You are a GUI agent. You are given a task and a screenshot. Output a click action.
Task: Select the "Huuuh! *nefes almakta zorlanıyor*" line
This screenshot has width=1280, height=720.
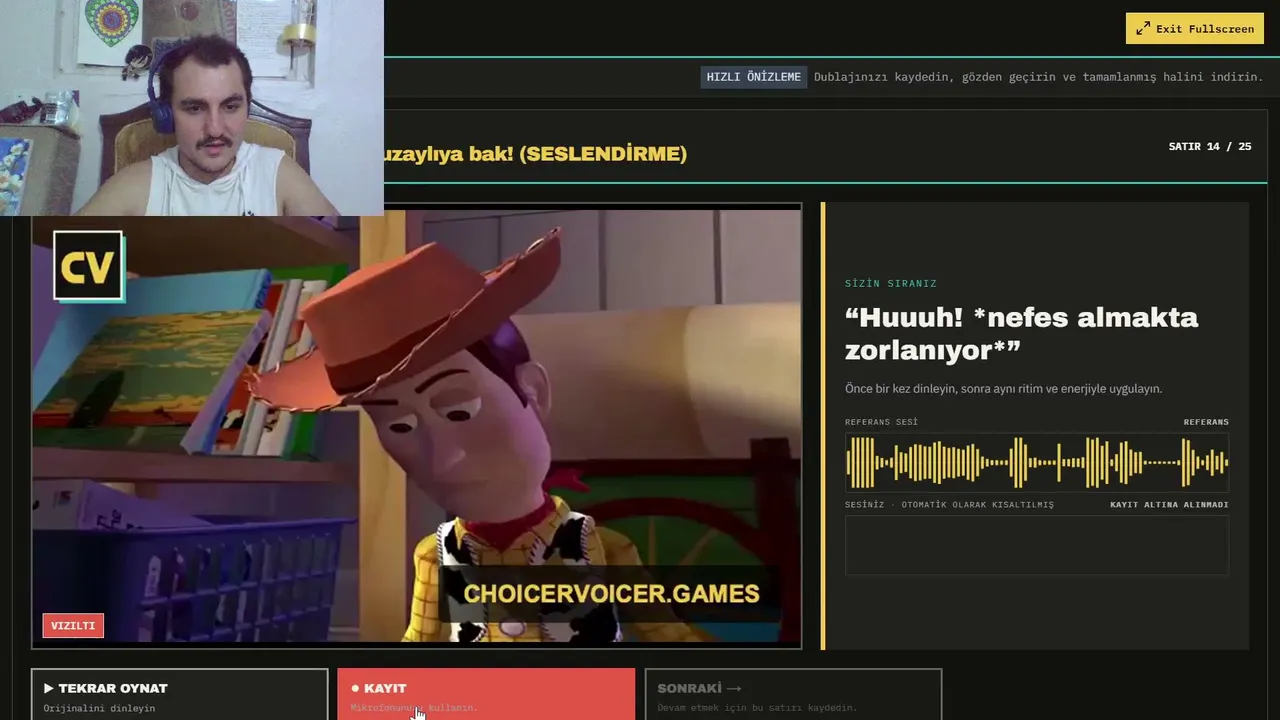pyautogui.click(x=1021, y=333)
